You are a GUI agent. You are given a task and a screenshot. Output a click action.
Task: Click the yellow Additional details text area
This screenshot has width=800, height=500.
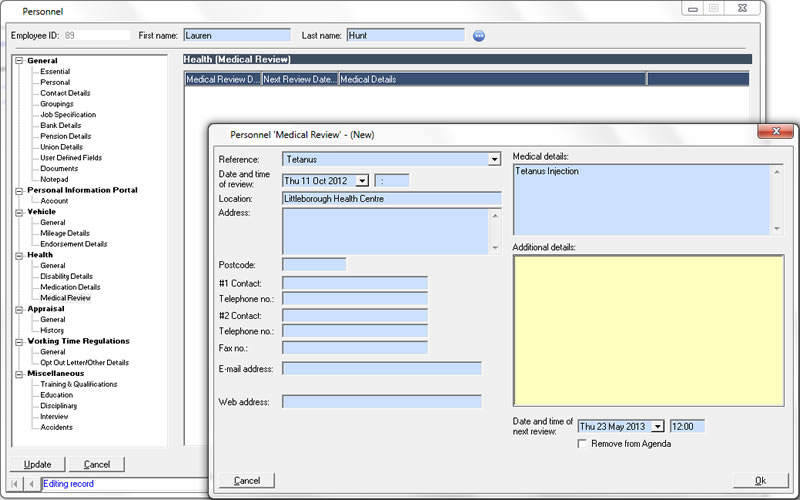[647, 330]
